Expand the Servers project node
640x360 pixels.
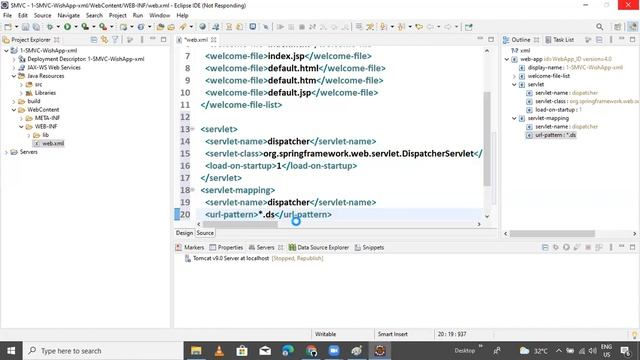tap(7, 152)
